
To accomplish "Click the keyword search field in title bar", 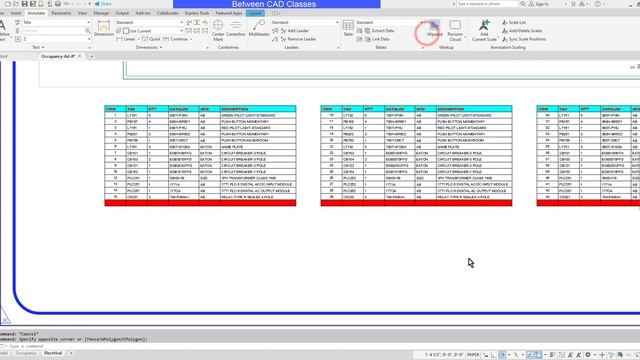I will coord(487,4).
